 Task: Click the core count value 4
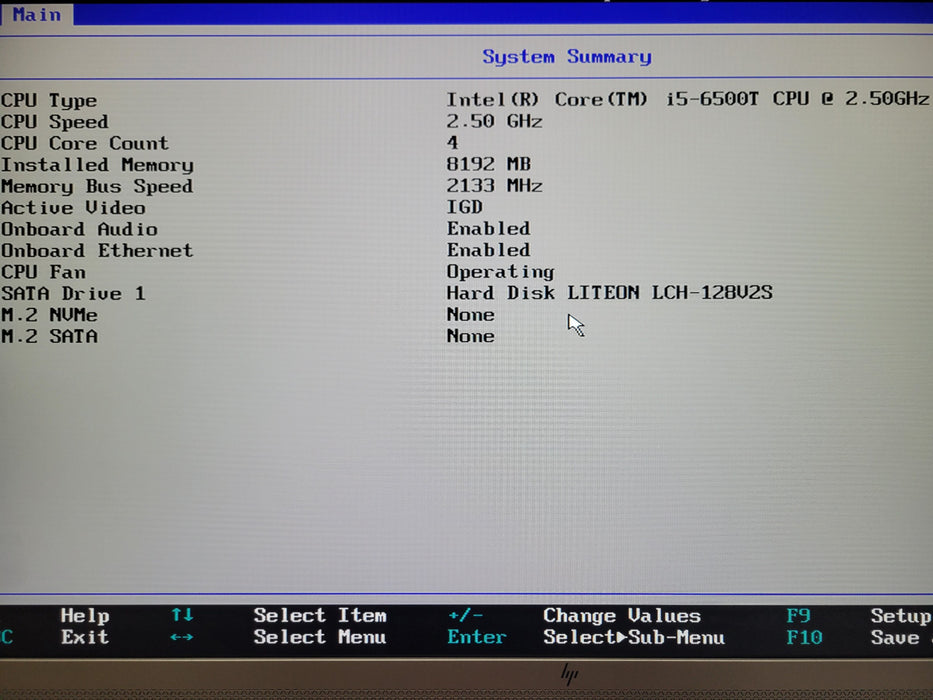click(x=453, y=143)
